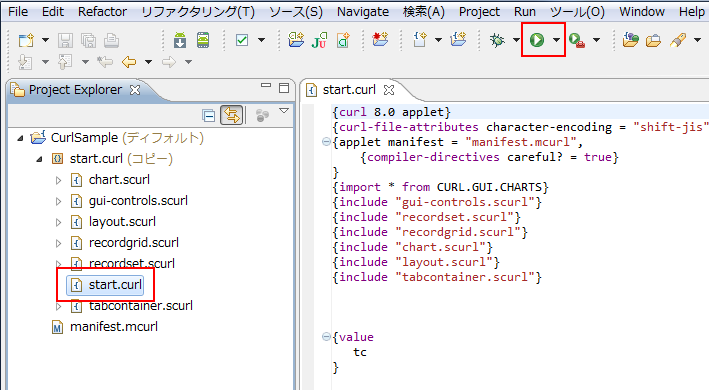This screenshot has height=390, width=709.
Task: Click the new Android project folder icon
Action: pyautogui.click(x=296, y=40)
